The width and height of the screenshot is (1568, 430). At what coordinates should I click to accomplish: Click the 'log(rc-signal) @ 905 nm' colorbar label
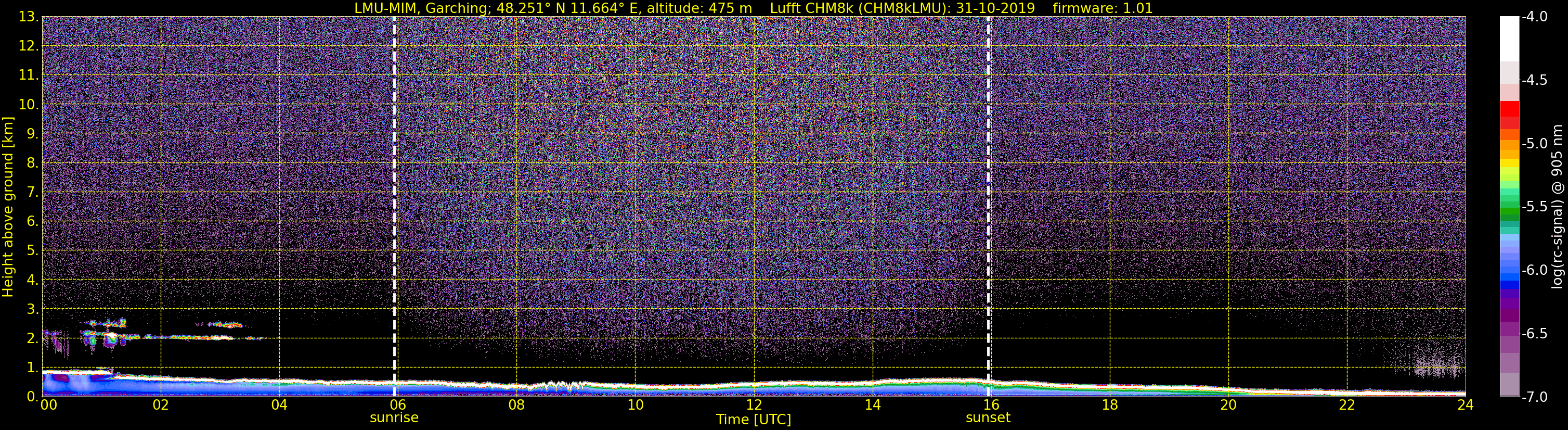click(1558, 207)
